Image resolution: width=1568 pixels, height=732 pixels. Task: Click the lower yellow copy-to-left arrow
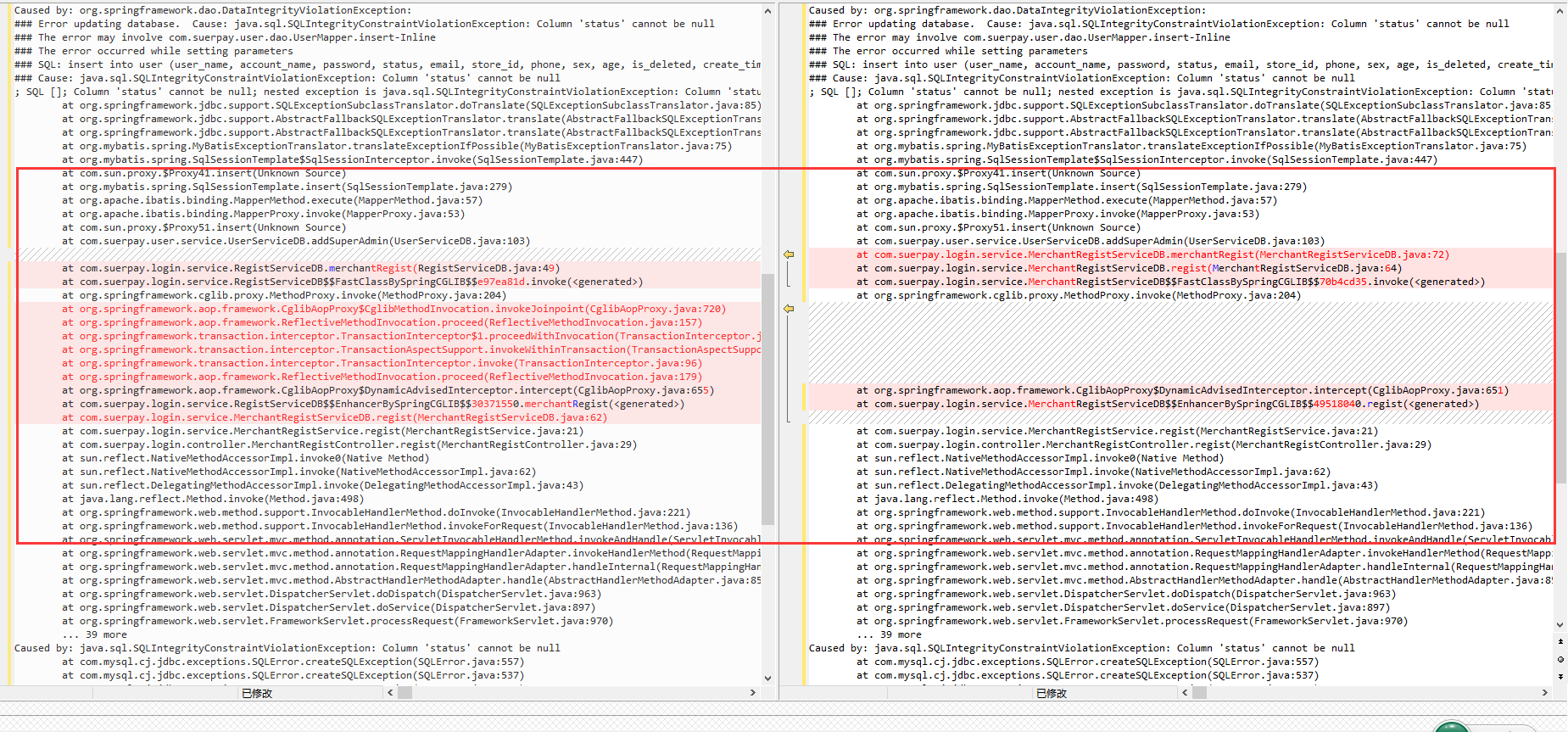tap(789, 309)
